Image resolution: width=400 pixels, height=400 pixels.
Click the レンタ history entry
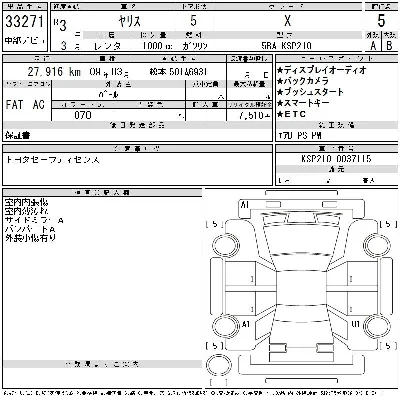107,46
